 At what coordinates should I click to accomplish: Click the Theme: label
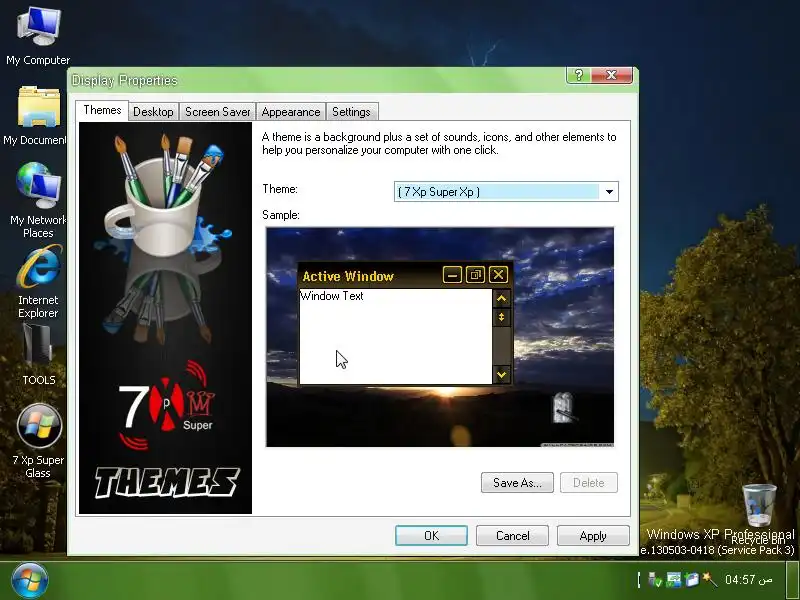(280, 189)
